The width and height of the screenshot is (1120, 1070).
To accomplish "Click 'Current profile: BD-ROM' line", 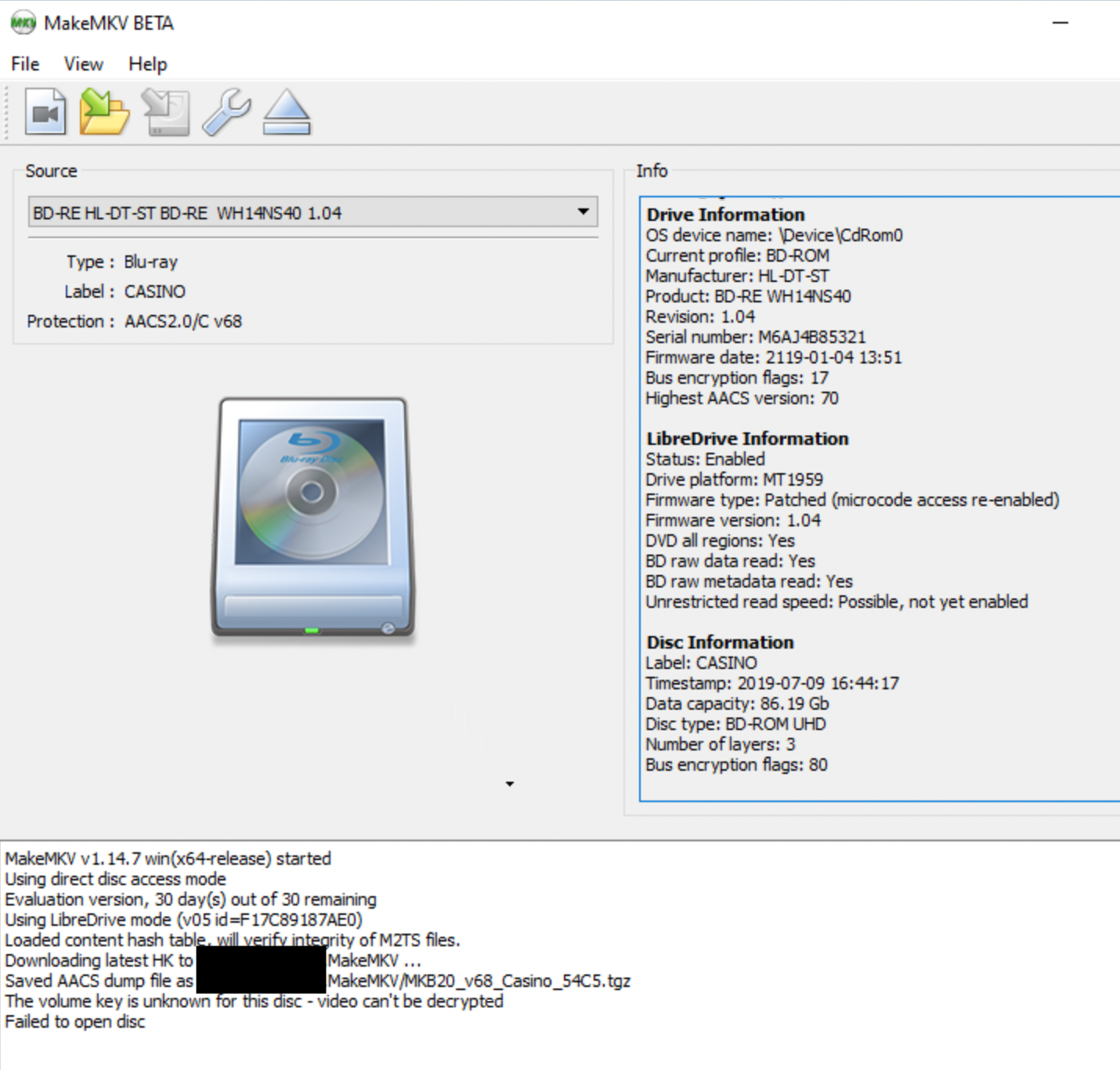I will pyautogui.click(x=737, y=255).
